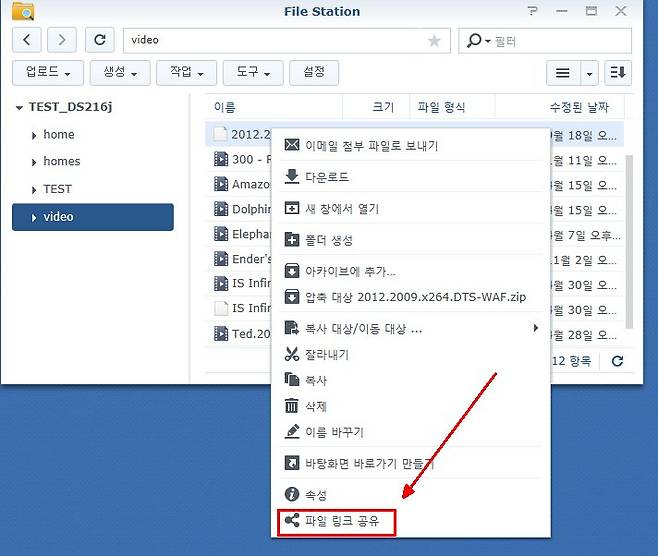Click the file list vertical scrollbar
Image resolution: width=658 pixels, height=556 pixels.
pos(629,242)
